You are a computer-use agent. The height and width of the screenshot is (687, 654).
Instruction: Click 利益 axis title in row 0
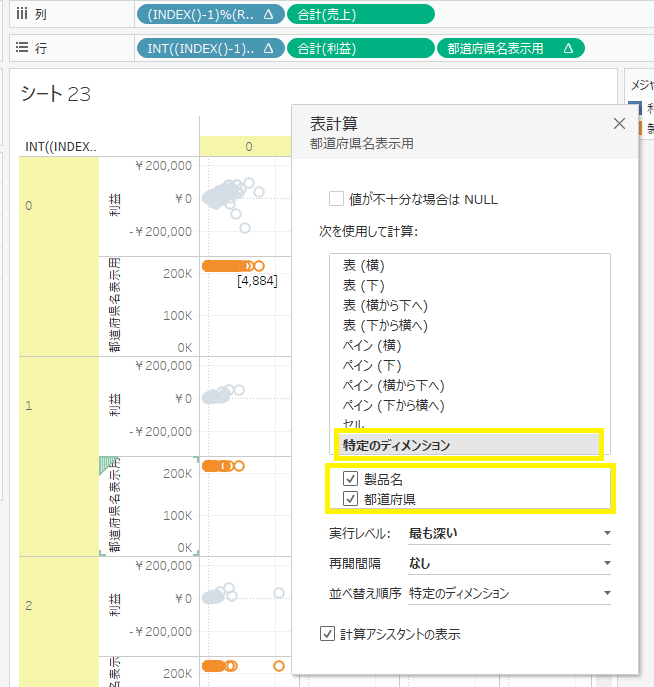coord(114,205)
